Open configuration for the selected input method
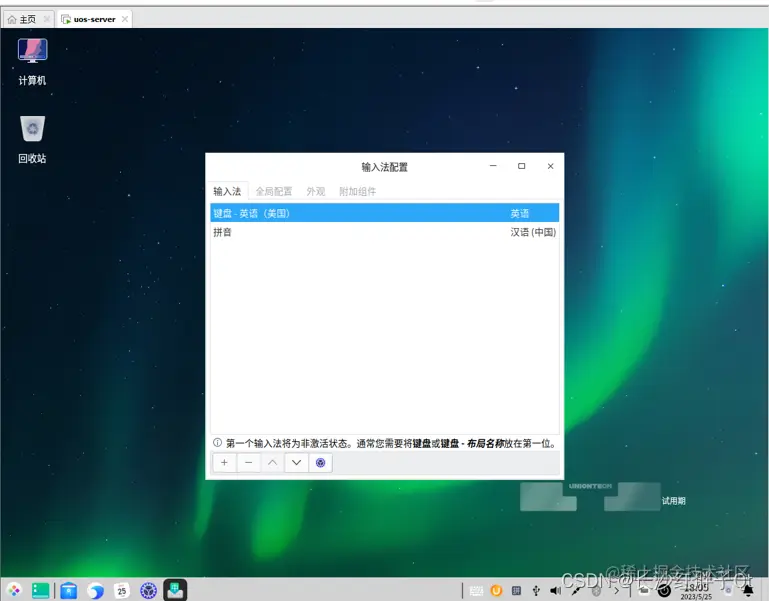The image size is (769, 601). (x=321, y=463)
